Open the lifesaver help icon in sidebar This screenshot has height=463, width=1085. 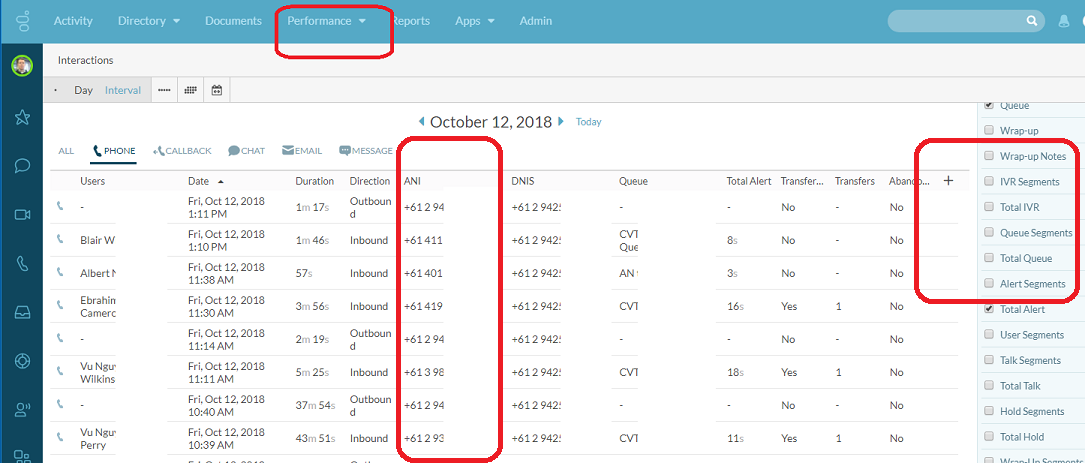click(22, 361)
